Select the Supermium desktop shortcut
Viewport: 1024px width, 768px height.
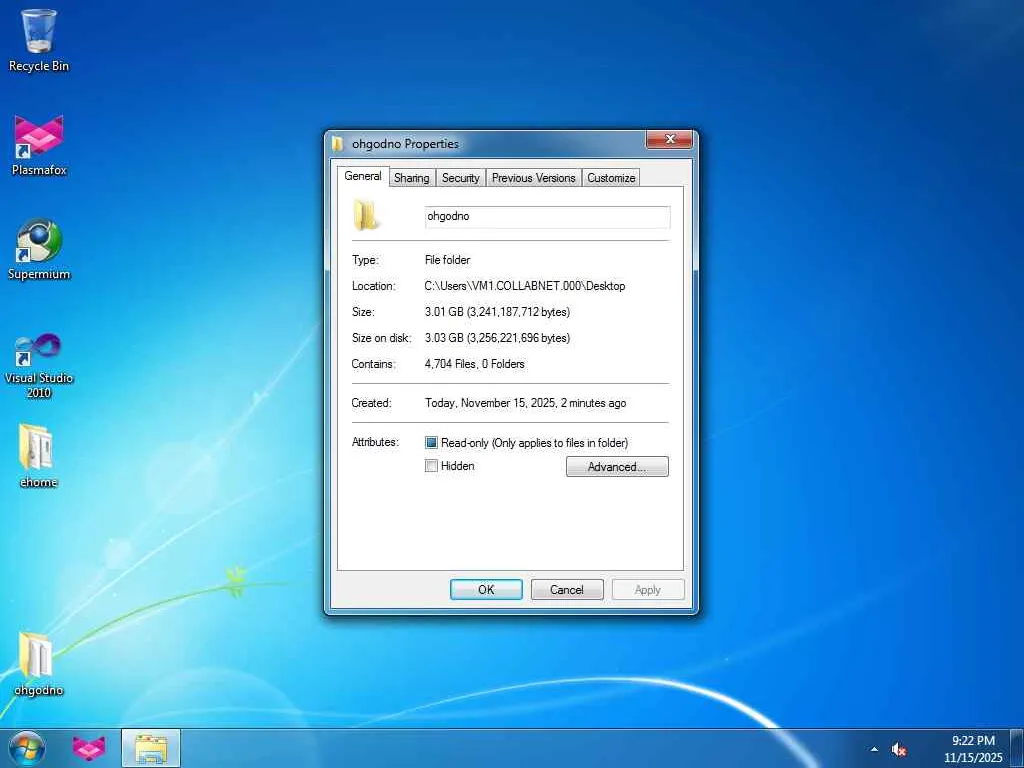pos(39,249)
